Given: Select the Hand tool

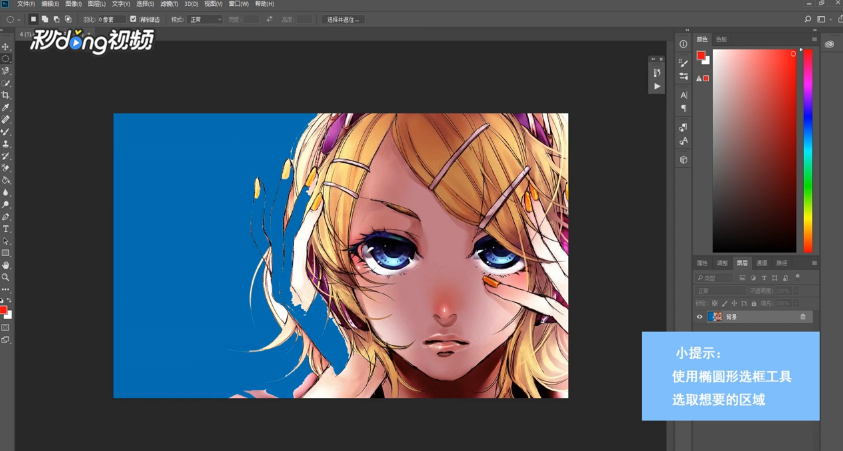Looking at the screenshot, I should click(x=5, y=266).
